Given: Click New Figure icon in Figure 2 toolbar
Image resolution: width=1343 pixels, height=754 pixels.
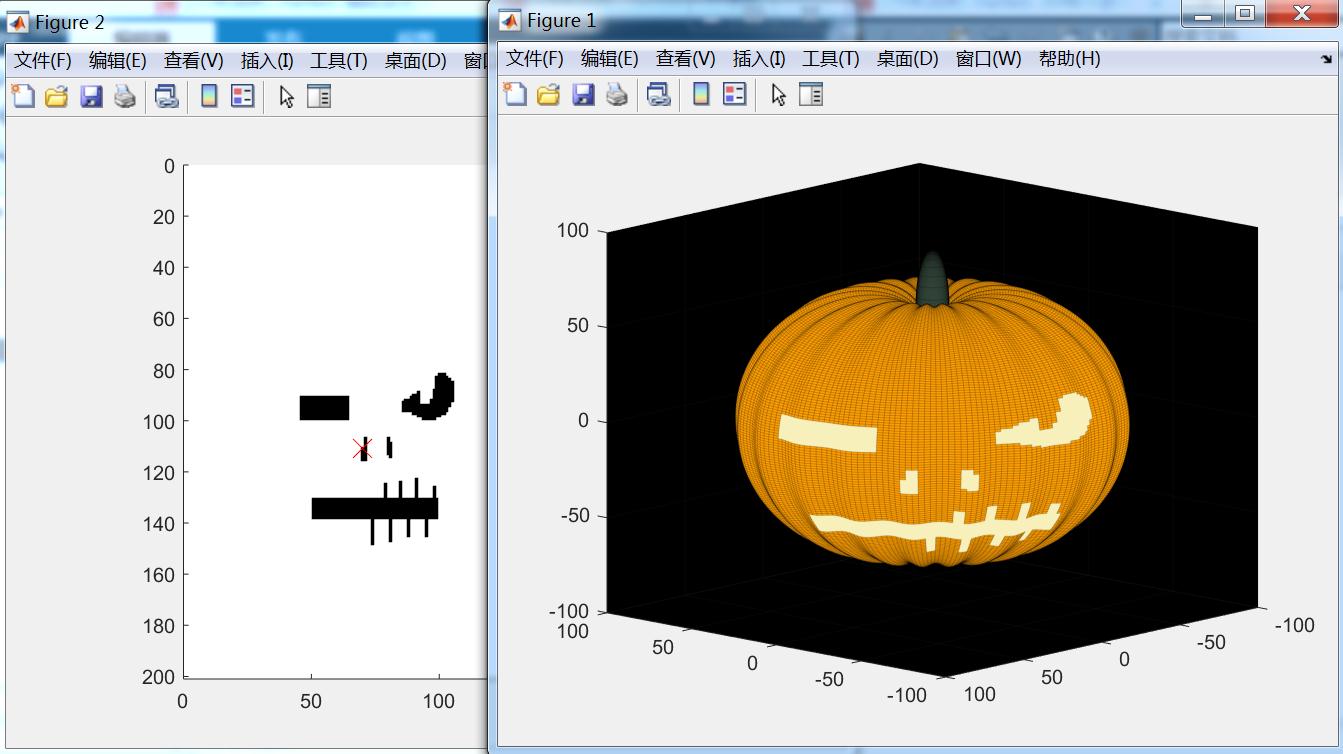Looking at the screenshot, I should pyautogui.click(x=23, y=97).
